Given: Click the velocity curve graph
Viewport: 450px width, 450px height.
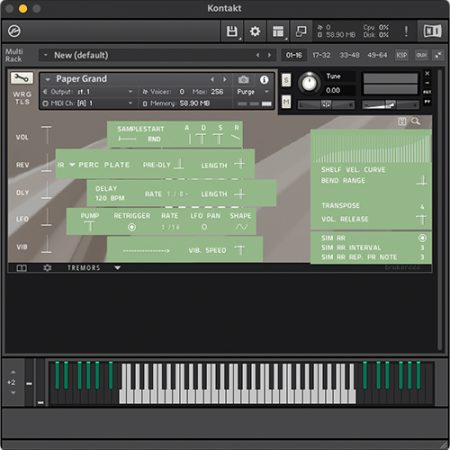Looking at the screenshot, I should tap(371, 148).
